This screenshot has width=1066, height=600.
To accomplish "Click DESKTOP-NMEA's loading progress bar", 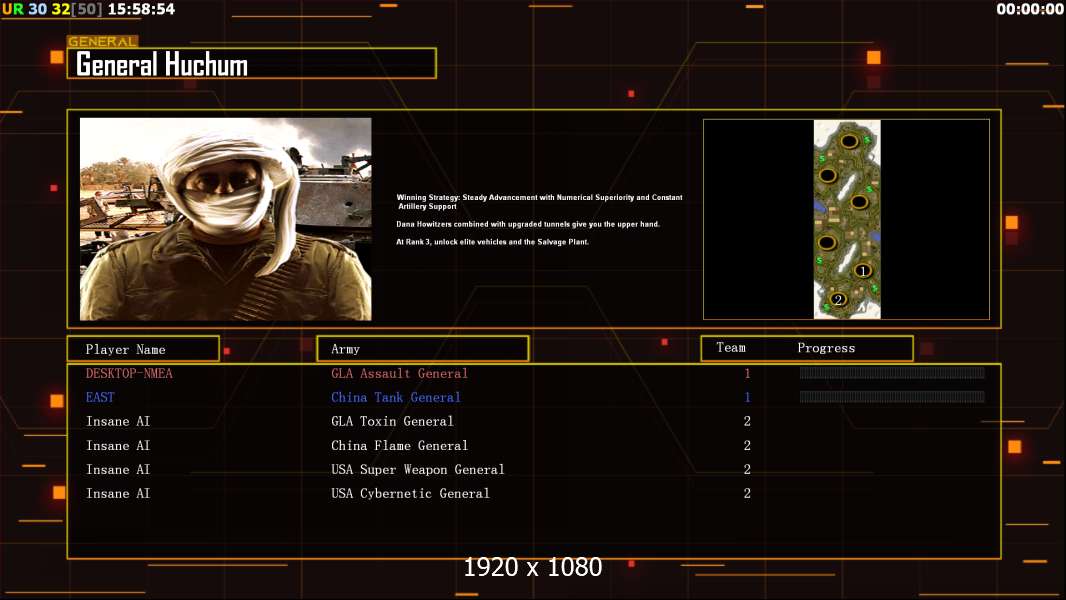I will tap(891, 373).
